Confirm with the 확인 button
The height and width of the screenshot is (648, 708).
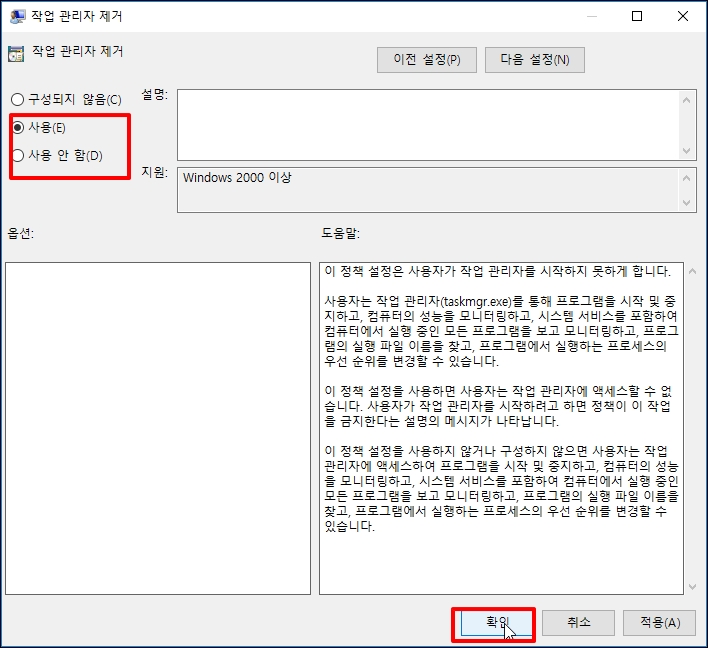[x=496, y=623]
